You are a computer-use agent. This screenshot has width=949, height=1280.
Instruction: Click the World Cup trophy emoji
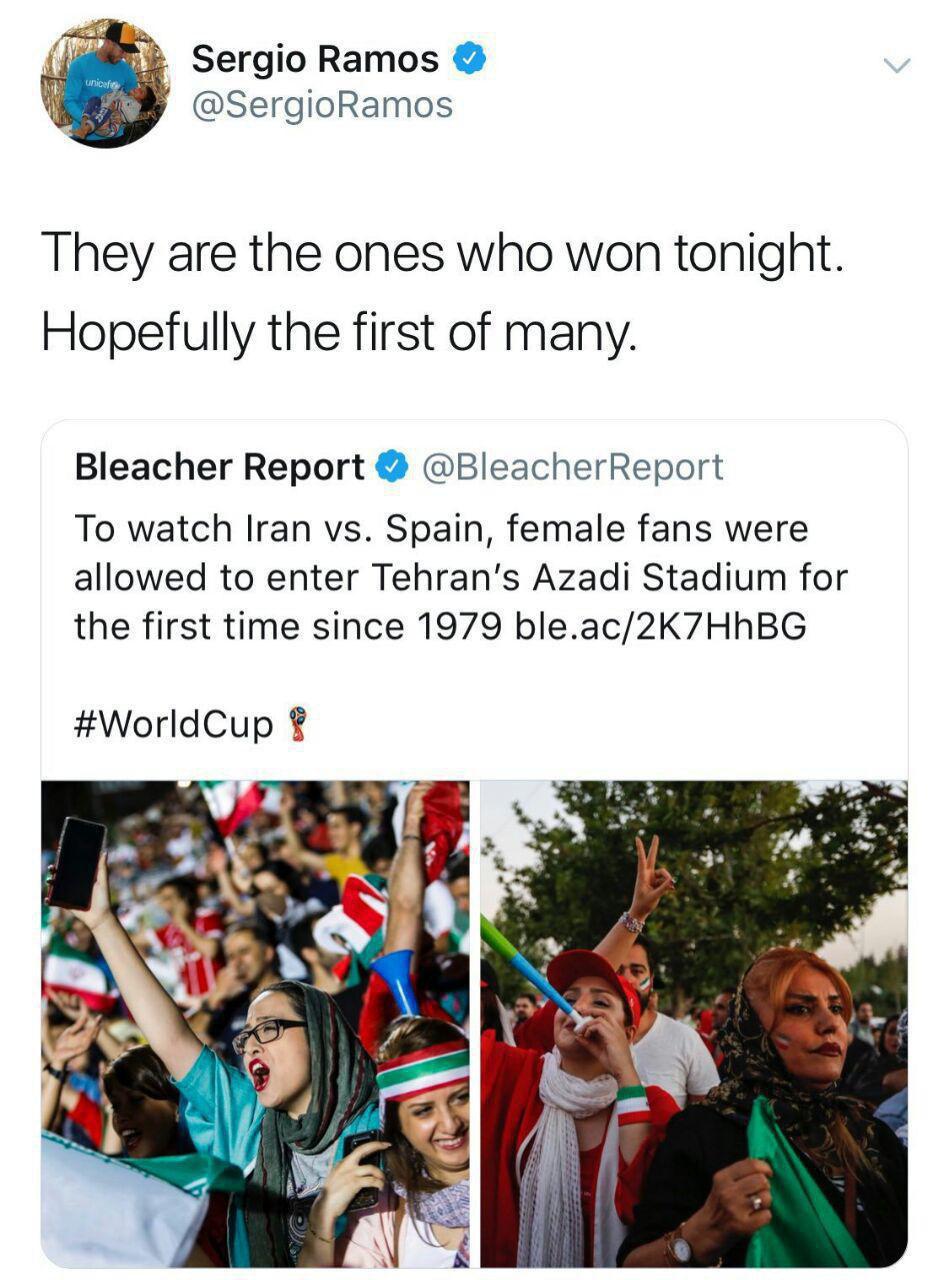click(x=296, y=723)
